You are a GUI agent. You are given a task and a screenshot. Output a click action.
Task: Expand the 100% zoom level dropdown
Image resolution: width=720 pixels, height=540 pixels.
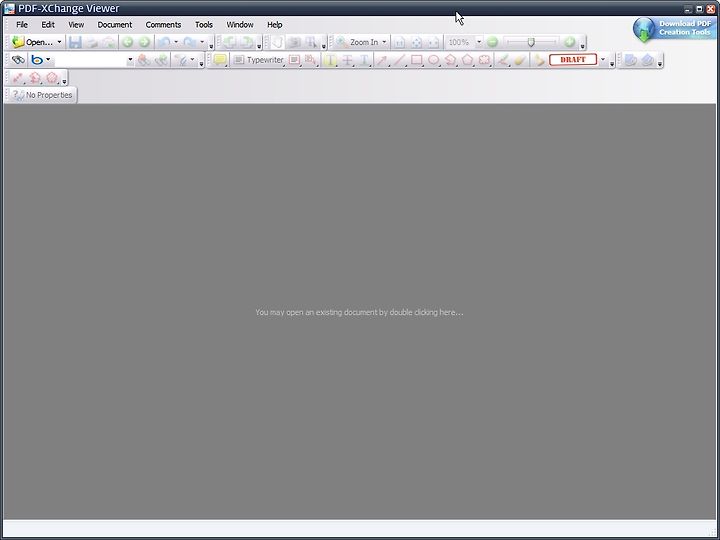tap(479, 42)
